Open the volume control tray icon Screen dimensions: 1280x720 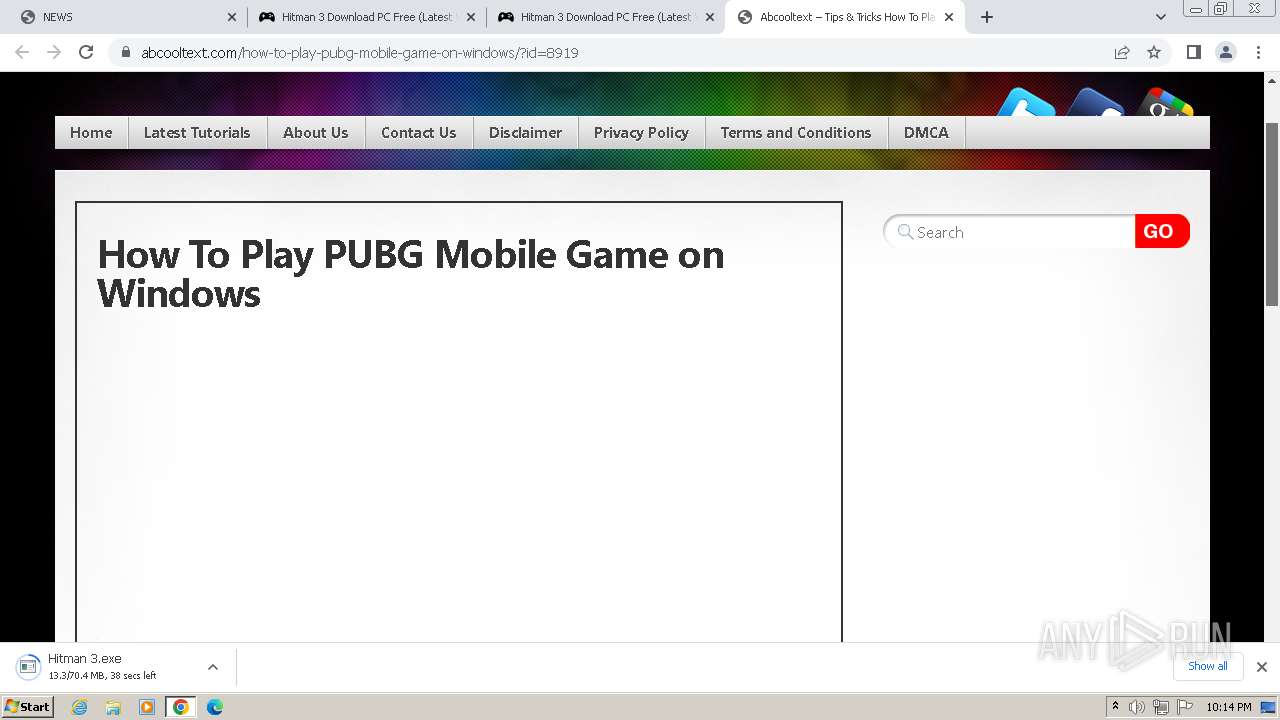[x=1137, y=707]
